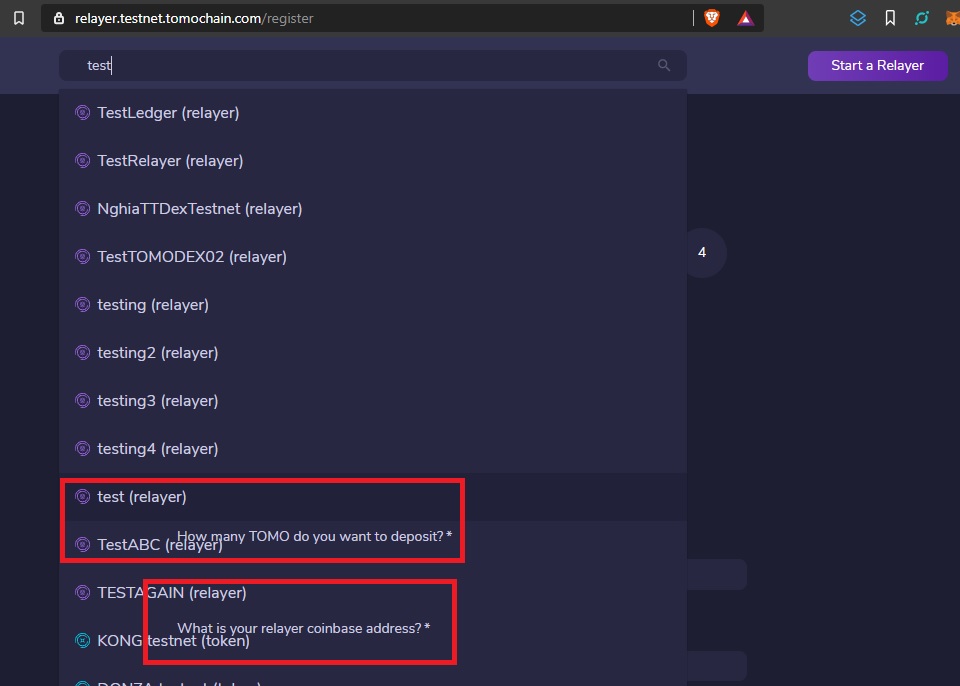Click the relayer icon beside testing4
This screenshot has height=686, width=960.
point(82,448)
